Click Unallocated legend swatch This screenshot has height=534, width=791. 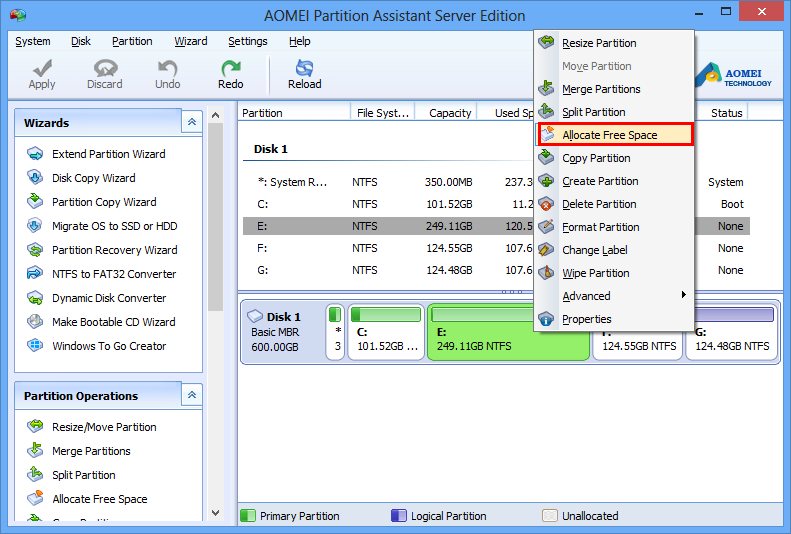coord(549,515)
